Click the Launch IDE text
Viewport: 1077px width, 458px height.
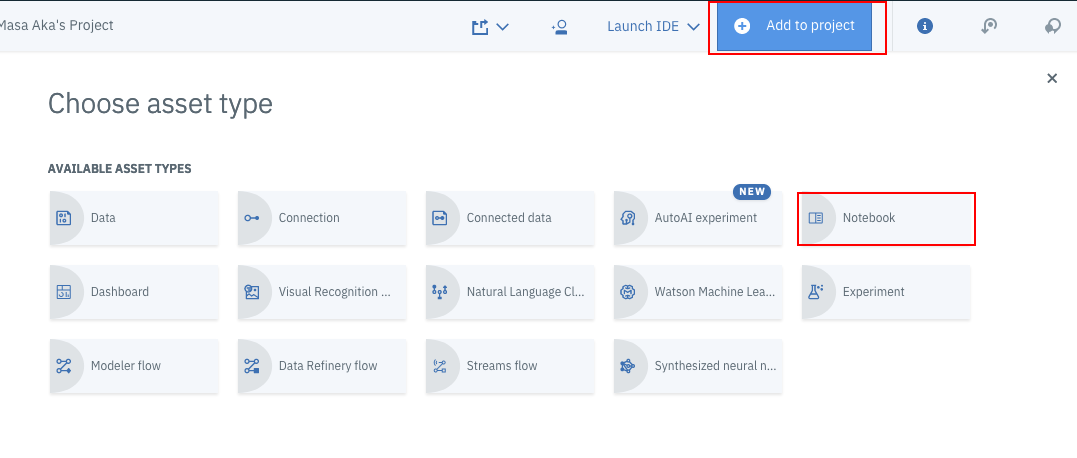coord(643,27)
